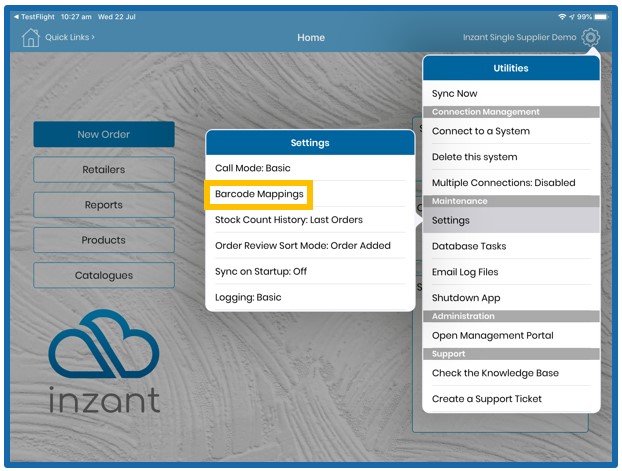Open the settings gear icon
The image size is (622, 471).
coord(590,37)
